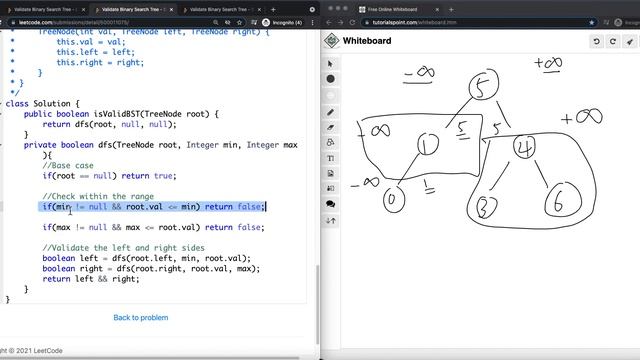Click the Tutorialspoint Whiteboard logo
Image resolution: width=640 pixels, height=360 pixels.
[331, 40]
